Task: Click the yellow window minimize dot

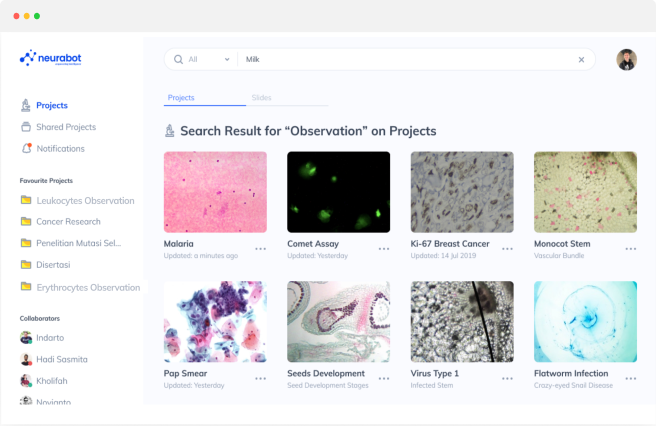Action: [27, 16]
